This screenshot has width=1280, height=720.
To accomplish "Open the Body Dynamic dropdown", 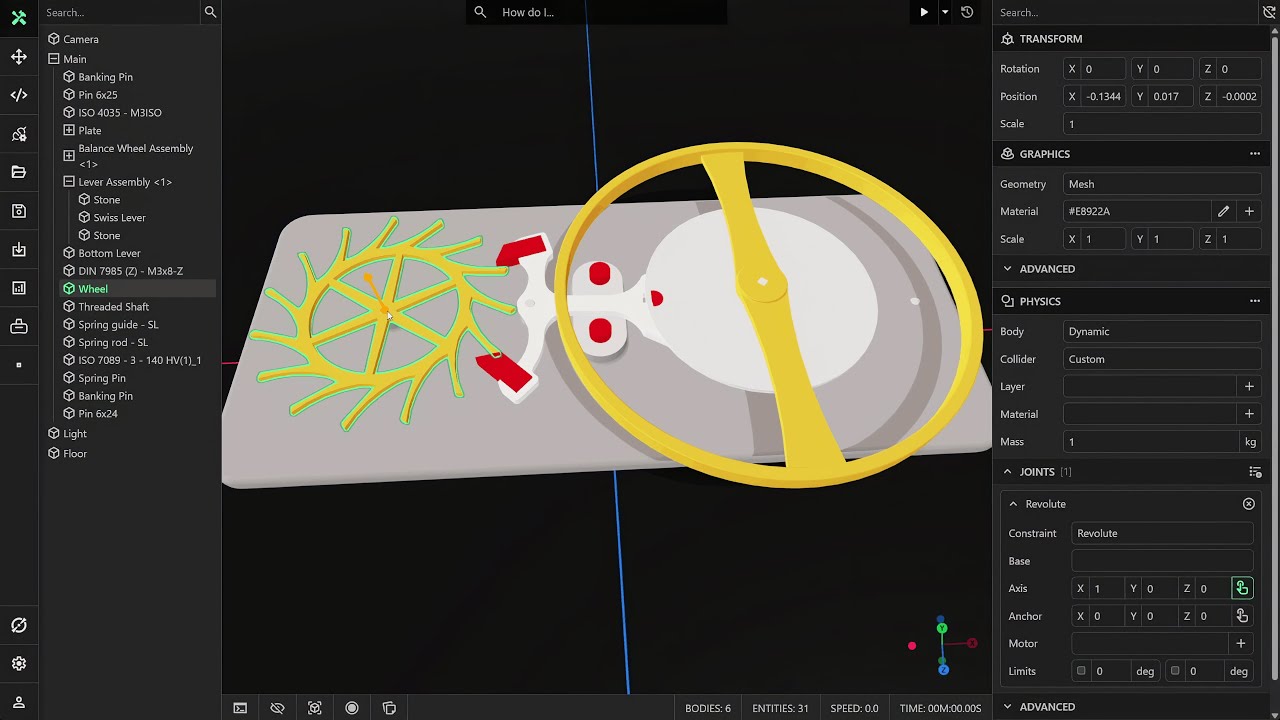I will (1162, 331).
